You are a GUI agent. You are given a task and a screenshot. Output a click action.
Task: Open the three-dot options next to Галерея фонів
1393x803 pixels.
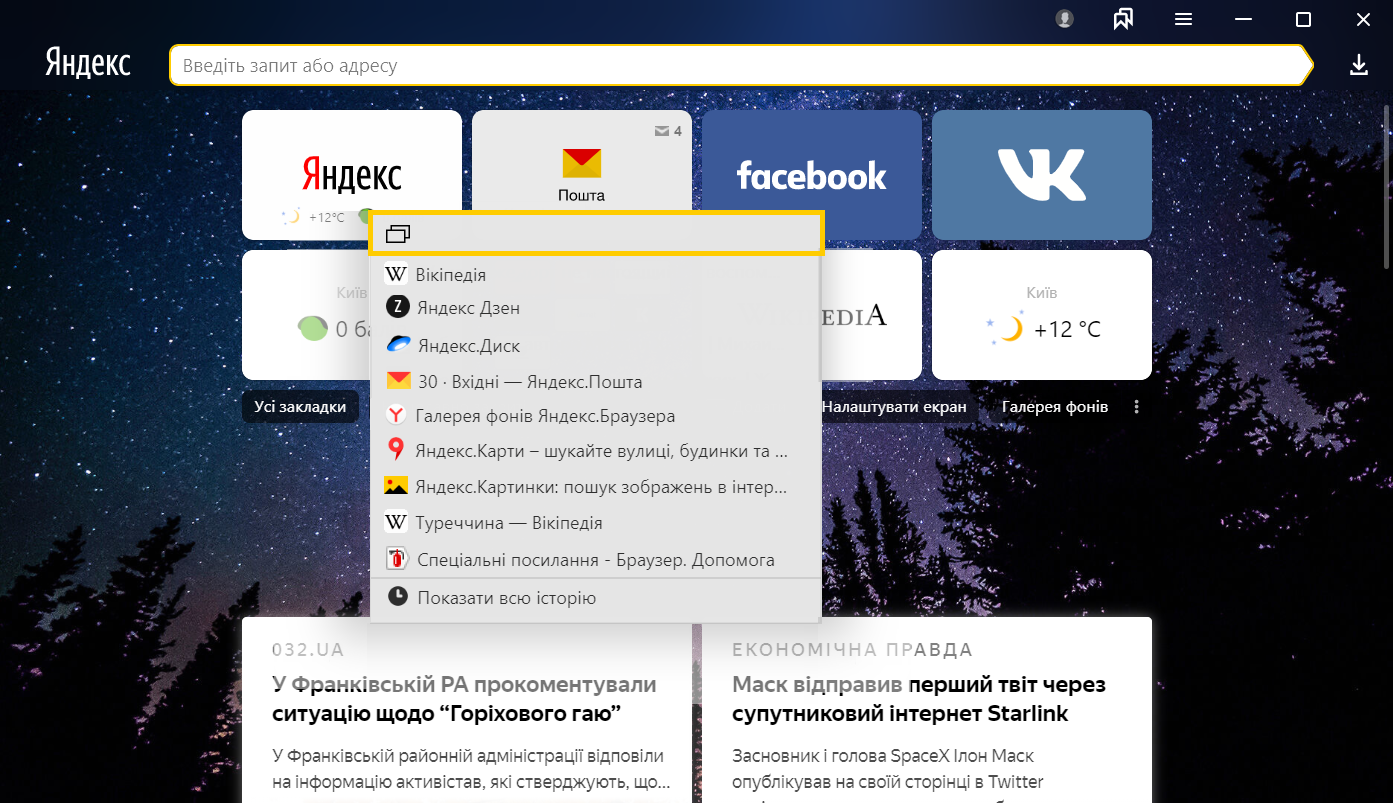pyautogui.click(x=1136, y=407)
